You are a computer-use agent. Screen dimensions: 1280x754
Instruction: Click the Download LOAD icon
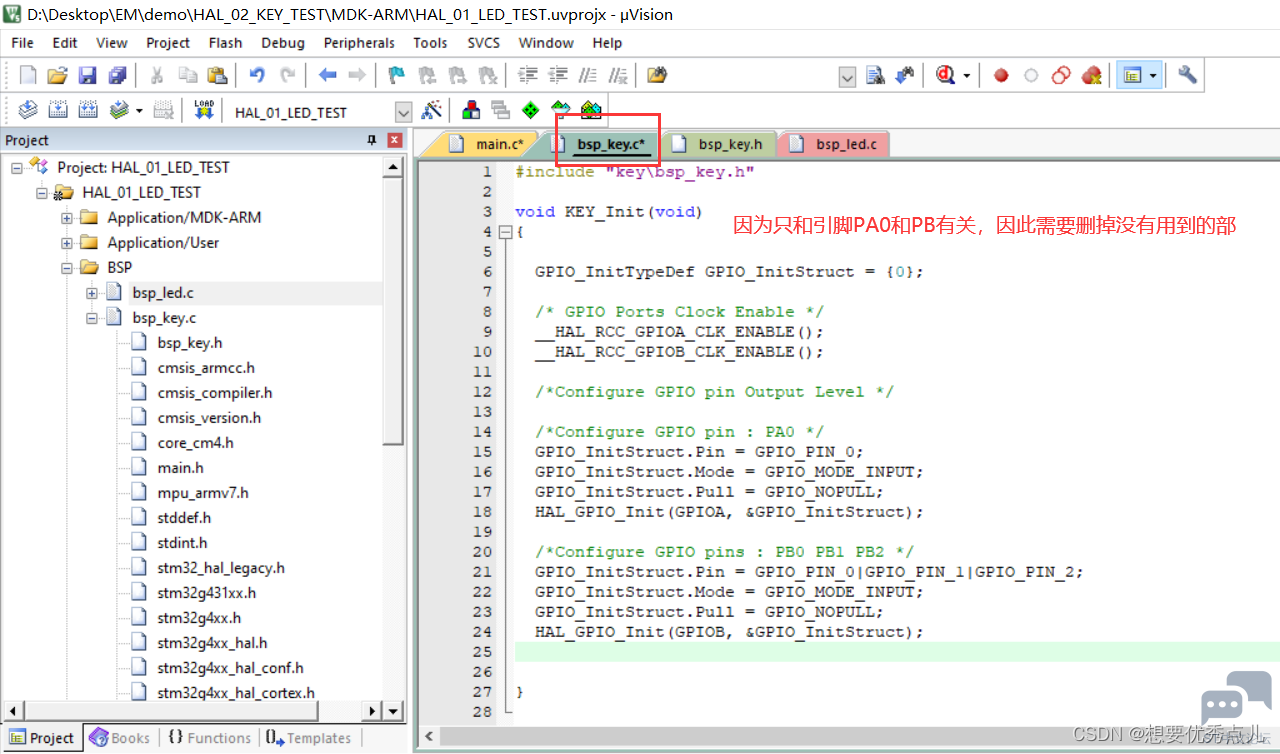point(204,110)
